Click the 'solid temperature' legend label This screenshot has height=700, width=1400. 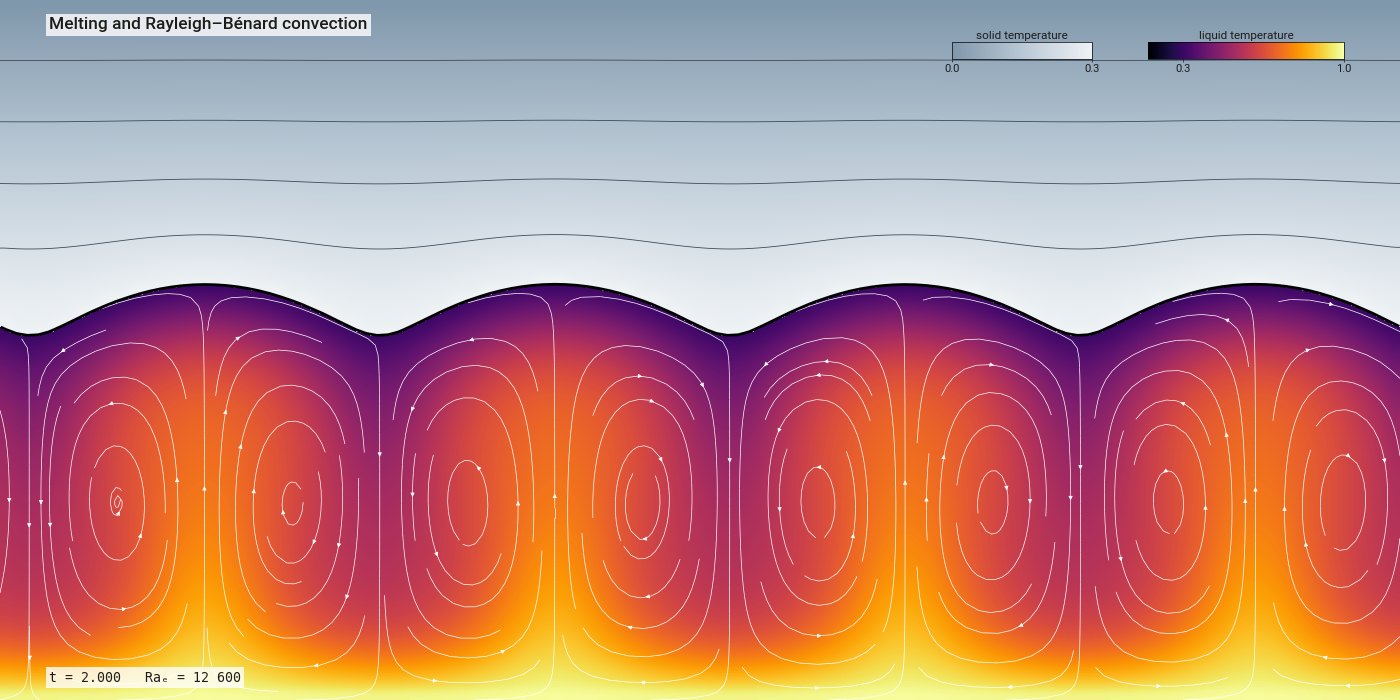click(x=1022, y=35)
